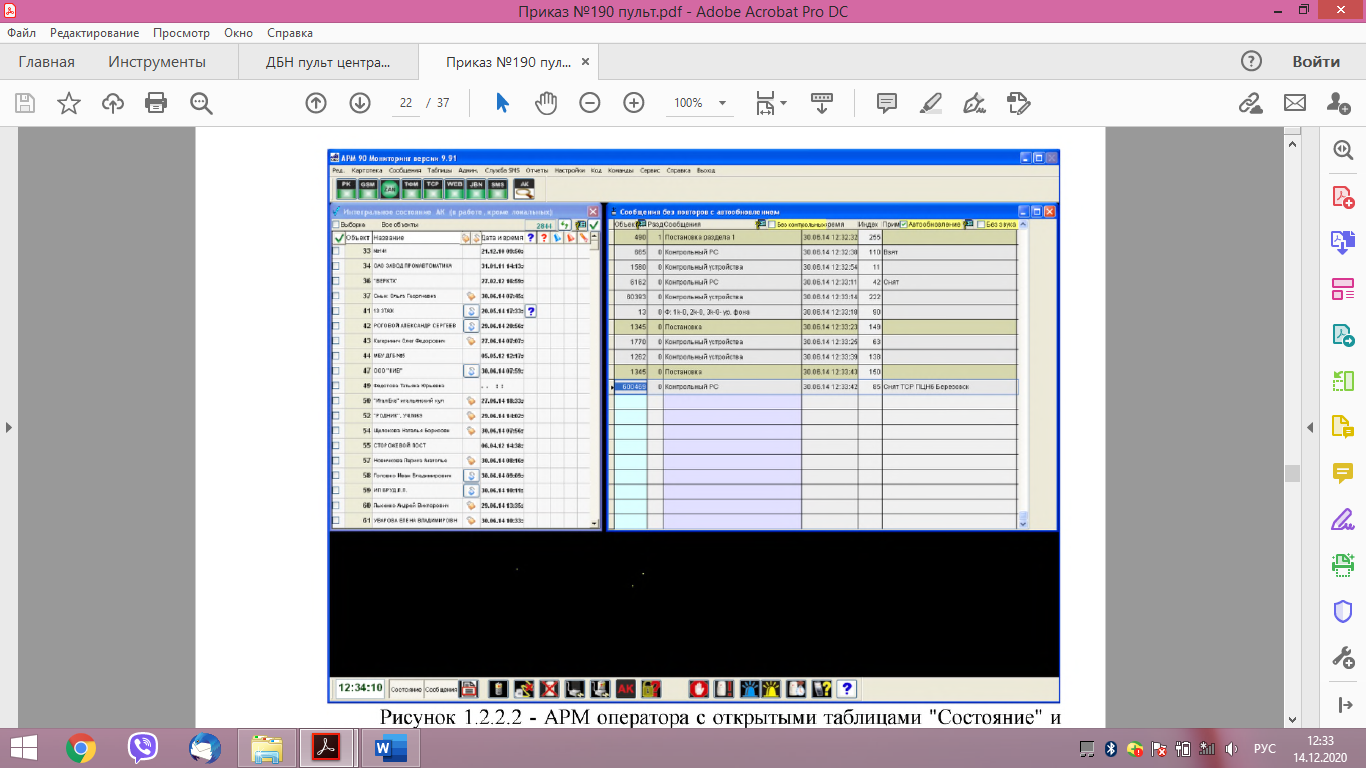Bookmark this file with the star icon

coord(69,103)
